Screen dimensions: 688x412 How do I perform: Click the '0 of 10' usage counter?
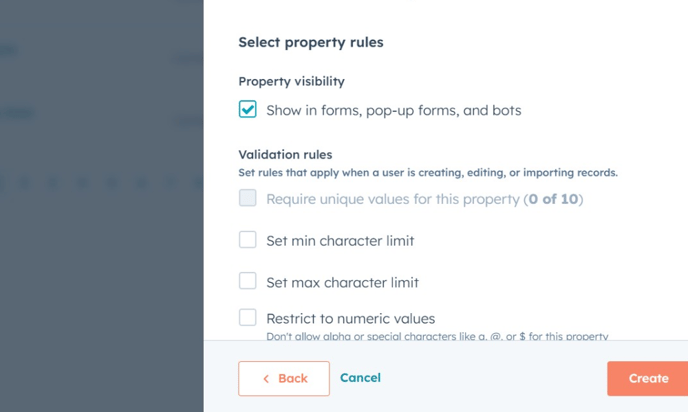point(553,199)
